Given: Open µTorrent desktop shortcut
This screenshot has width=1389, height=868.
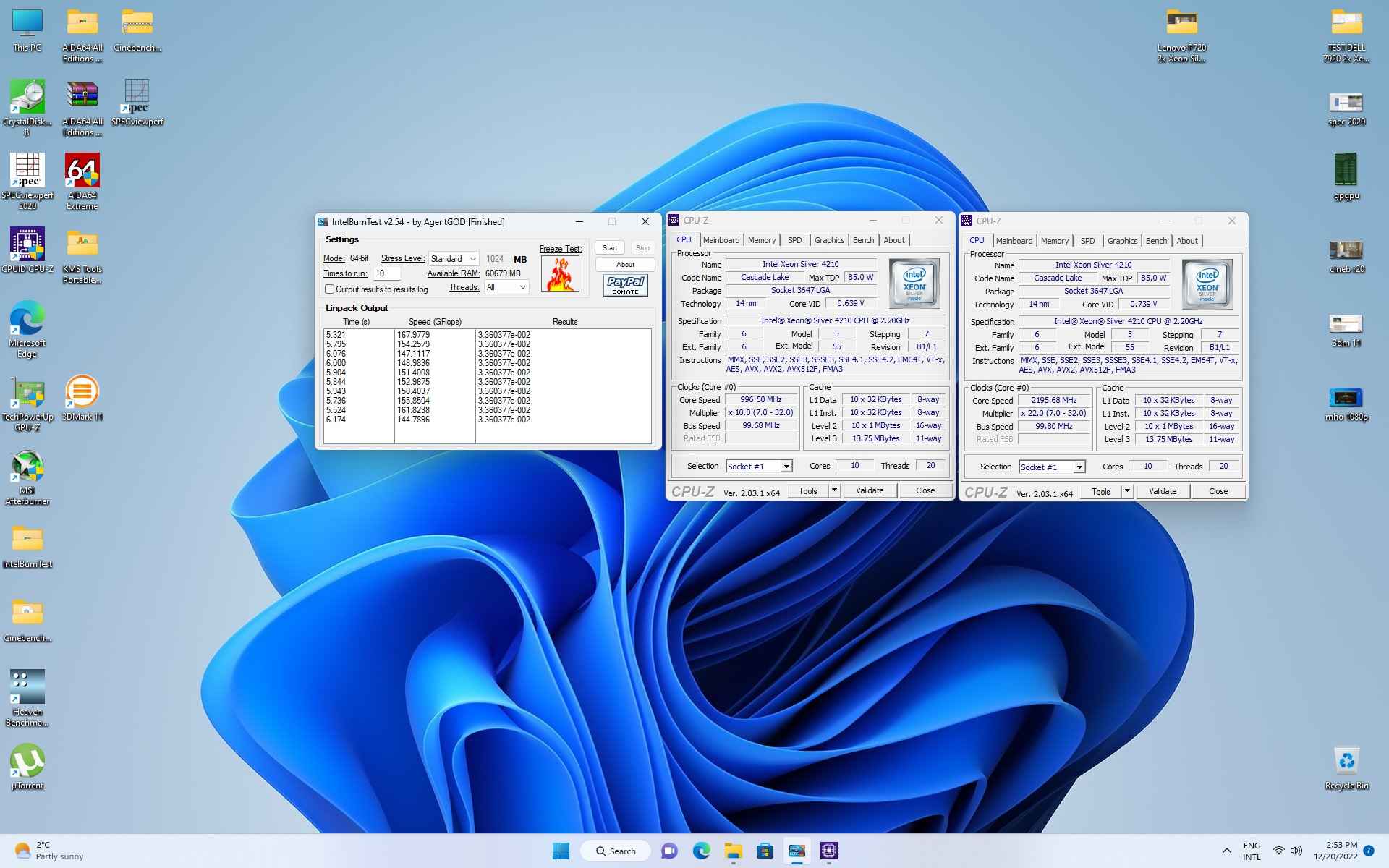Looking at the screenshot, I should pyautogui.click(x=27, y=767).
